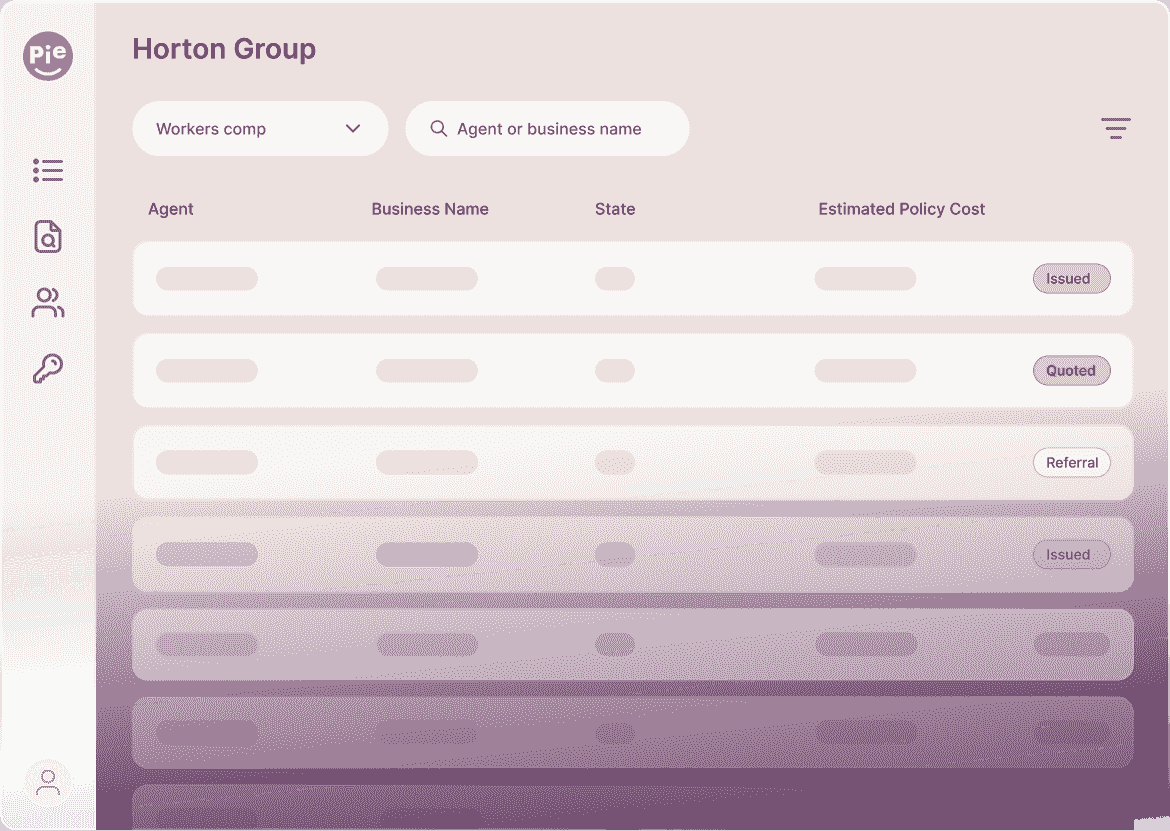Type in Agent or business name field
The image size is (1170, 831).
pyautogui.click(x=560, y=129)
